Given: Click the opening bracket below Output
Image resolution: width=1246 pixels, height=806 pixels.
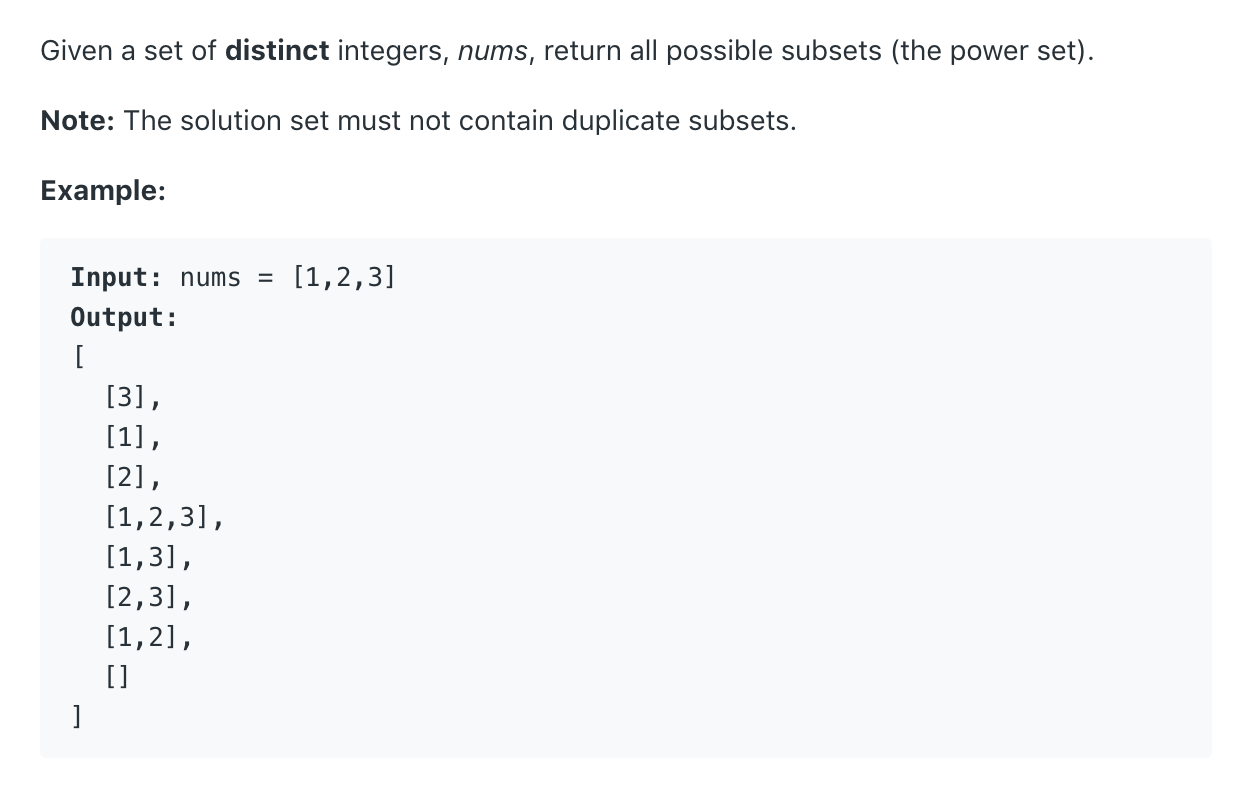Looking at the screenshot, I should click(x=77, y=357).
